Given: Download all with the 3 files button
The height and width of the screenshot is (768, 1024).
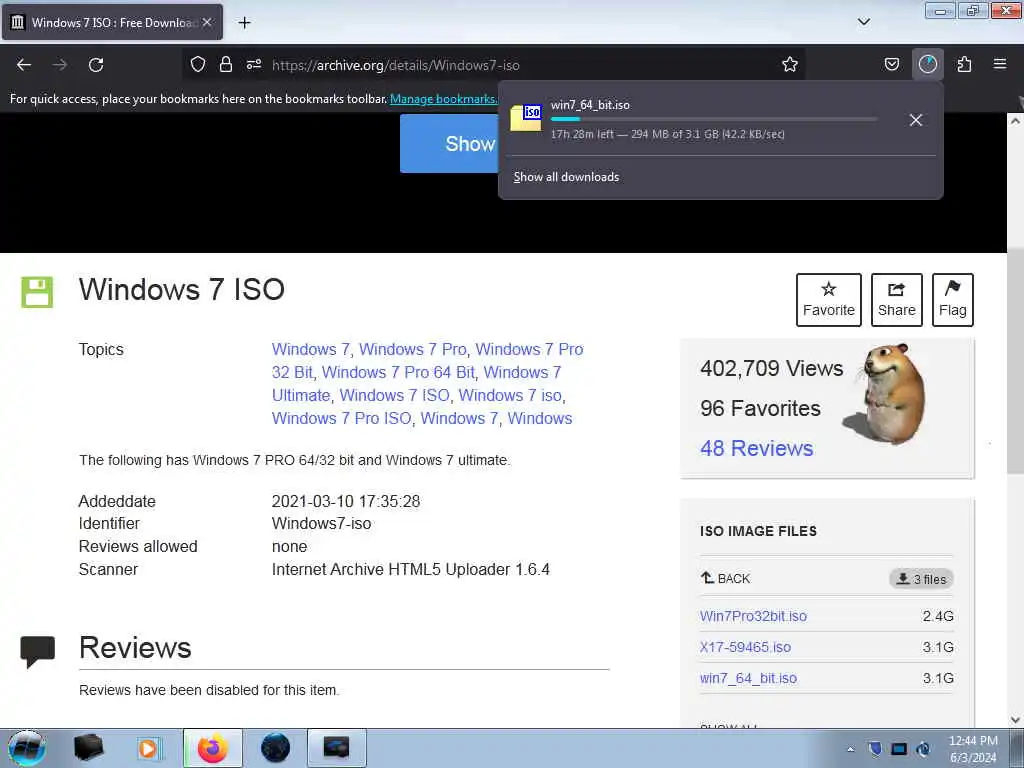Looking at the screenshot, I should click(921, 579).
